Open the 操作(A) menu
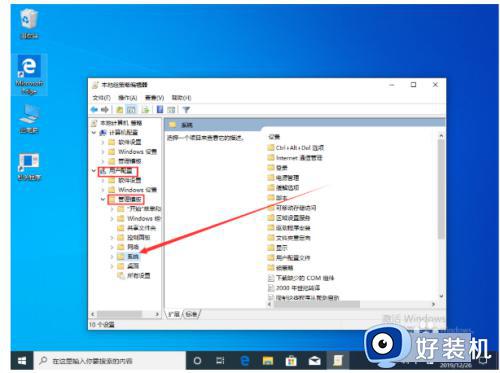500x373 pixels. pos(128,98)
